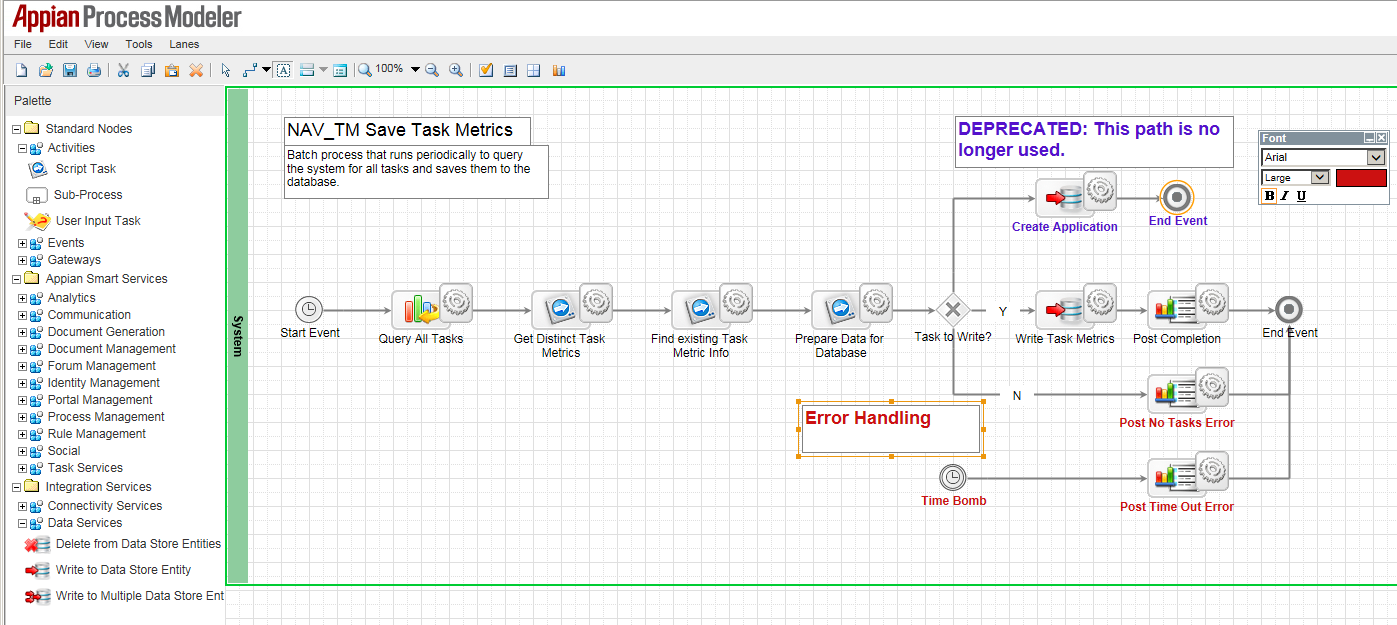Toggle Underline in the Font panel
The image size is (1397, 625).
[1301, 196]
